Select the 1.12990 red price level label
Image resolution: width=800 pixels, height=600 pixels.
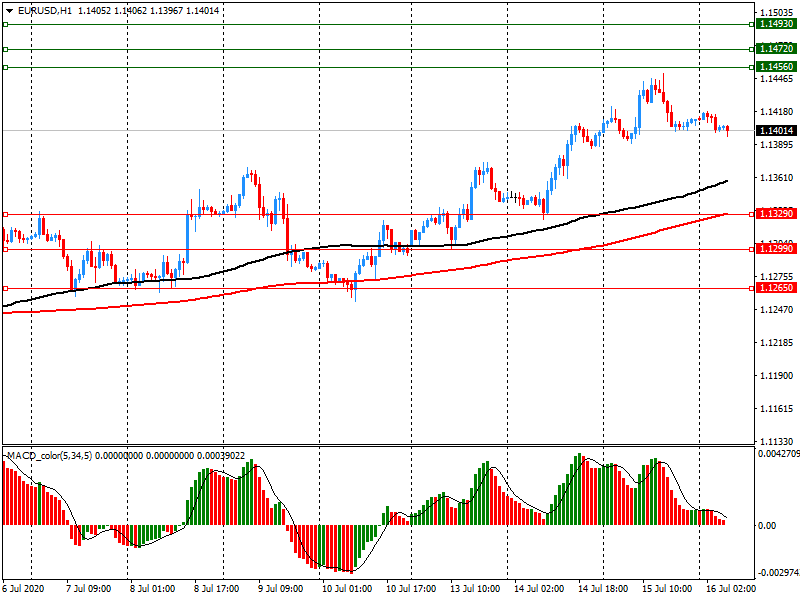click(777, 249)
